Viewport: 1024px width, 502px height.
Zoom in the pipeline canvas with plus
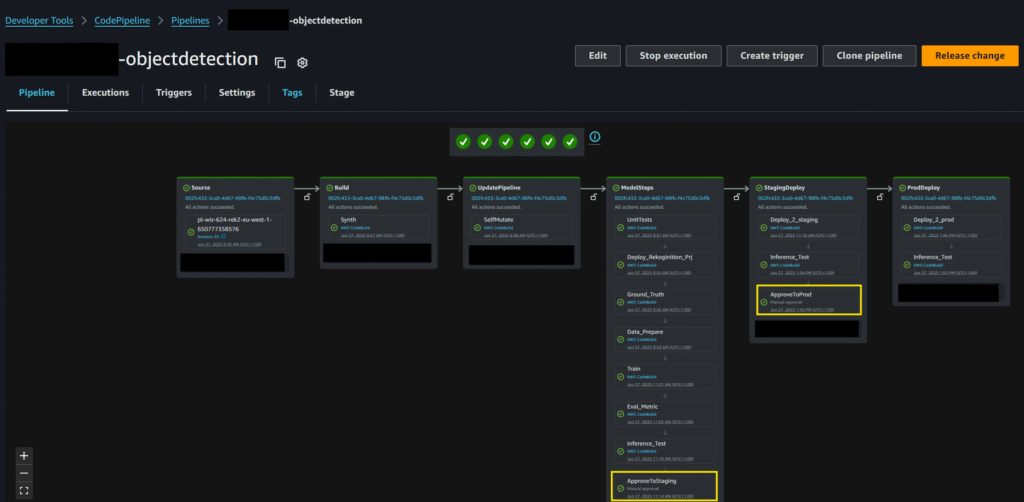point(24,455)
